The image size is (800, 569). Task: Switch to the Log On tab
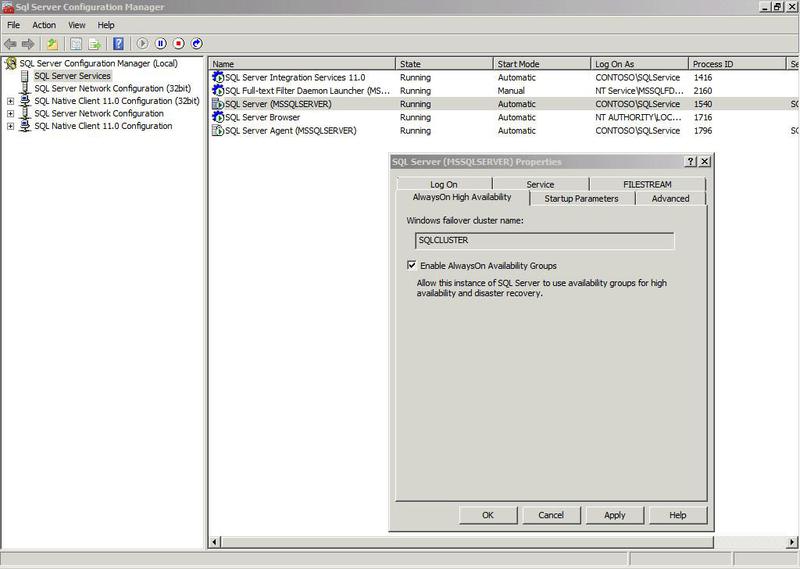[444, 184]
